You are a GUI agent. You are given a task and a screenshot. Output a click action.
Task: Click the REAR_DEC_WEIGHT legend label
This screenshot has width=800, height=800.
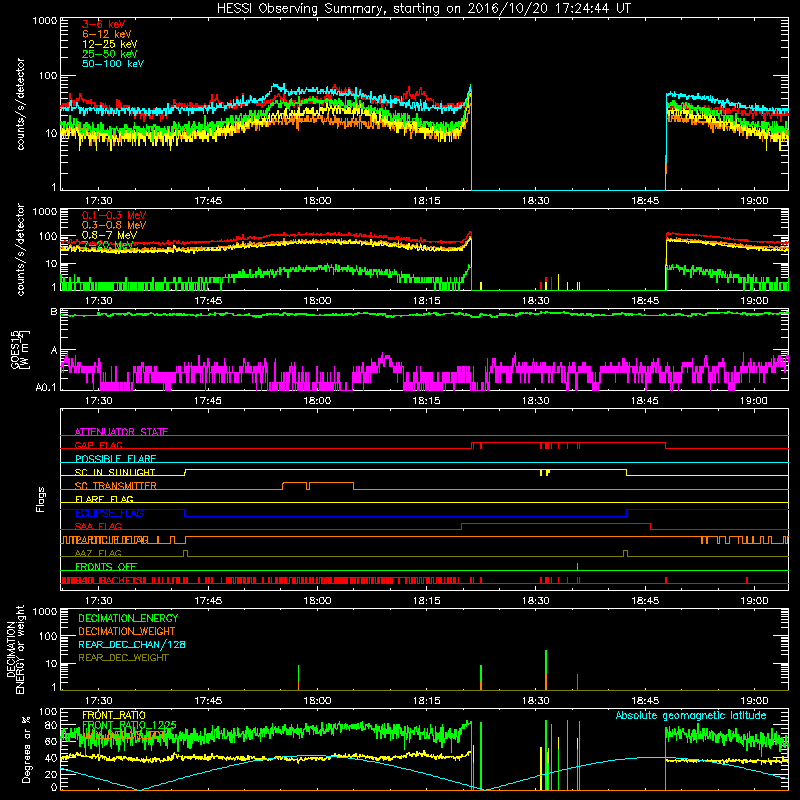click(123, 658)
